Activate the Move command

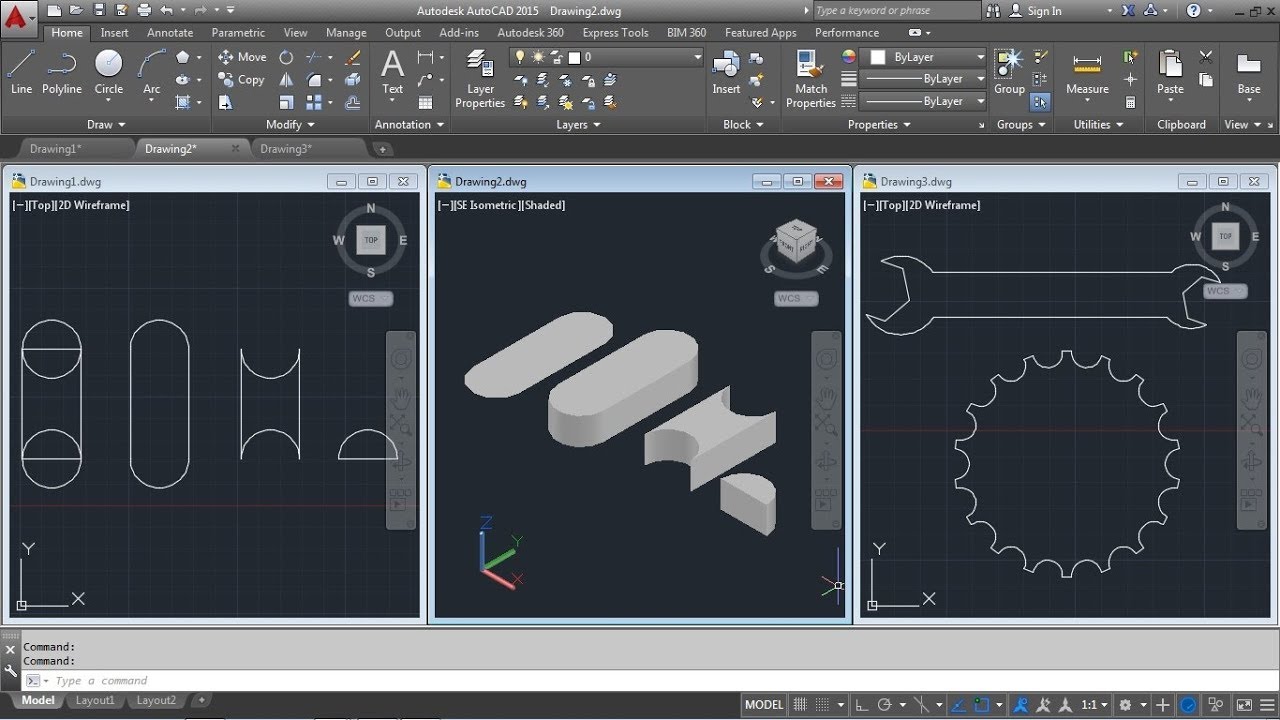click(x=242, y=57)
